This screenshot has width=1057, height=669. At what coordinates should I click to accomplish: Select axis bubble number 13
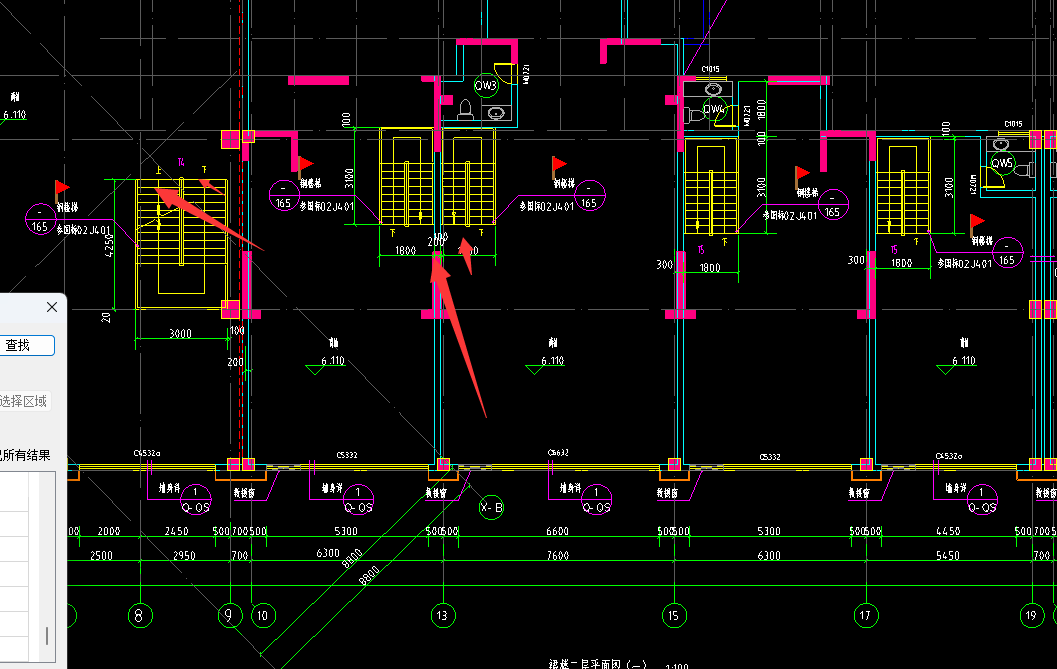point(443,615)
